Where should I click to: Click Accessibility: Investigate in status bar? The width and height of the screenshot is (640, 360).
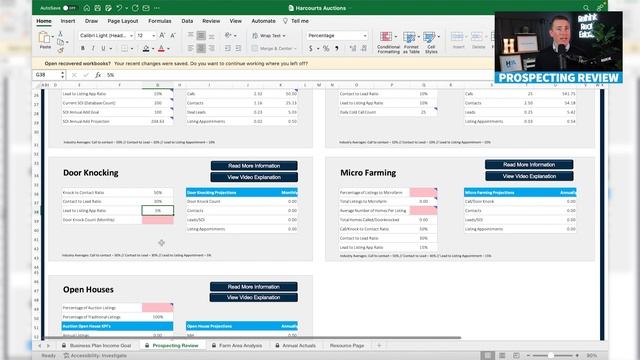(95, 356)
